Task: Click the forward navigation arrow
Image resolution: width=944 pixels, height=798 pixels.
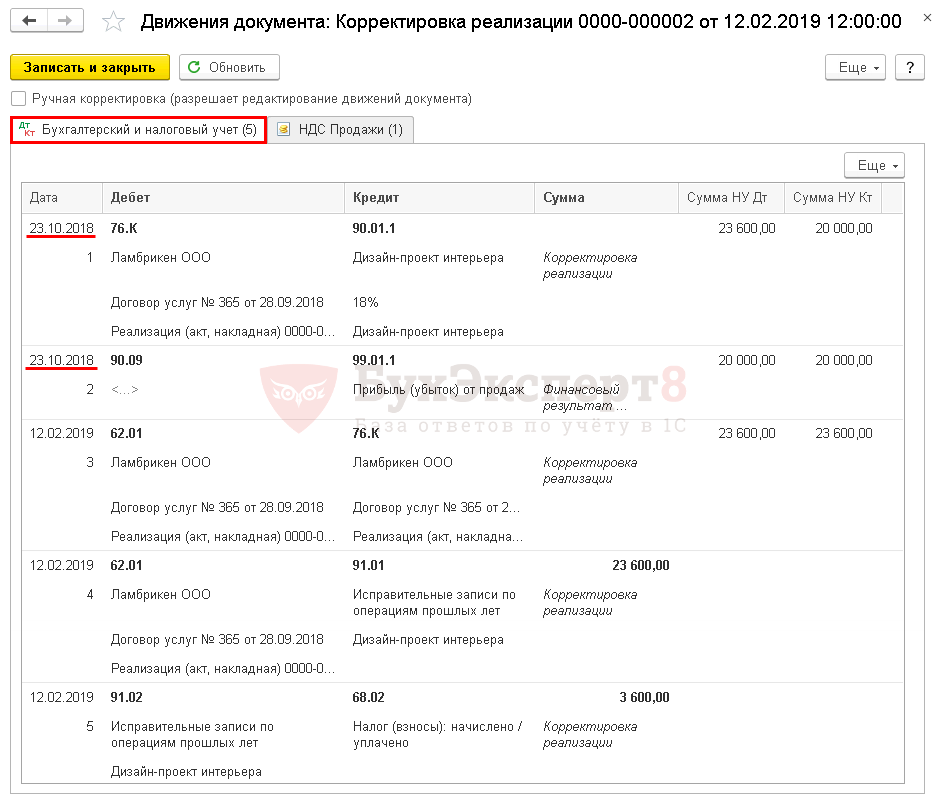Action: [x=65, y=21]
